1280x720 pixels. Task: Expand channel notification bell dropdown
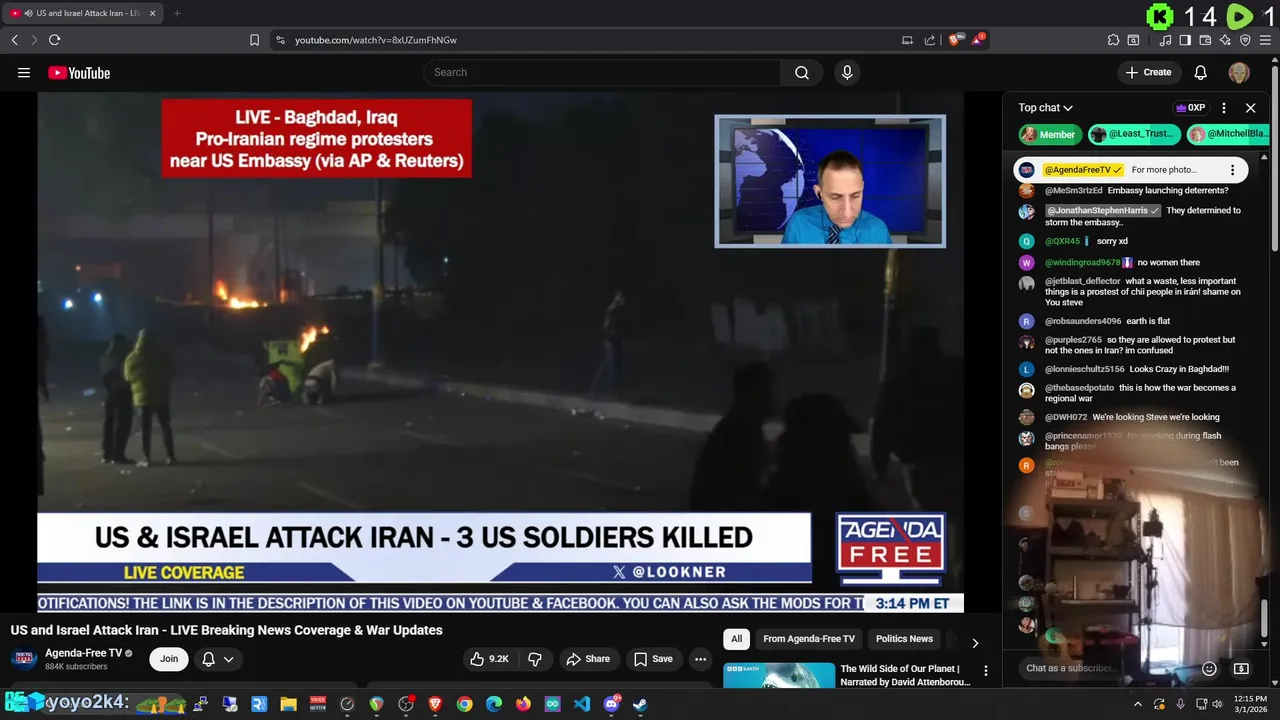pyautogui.click(x=218, y=659)
